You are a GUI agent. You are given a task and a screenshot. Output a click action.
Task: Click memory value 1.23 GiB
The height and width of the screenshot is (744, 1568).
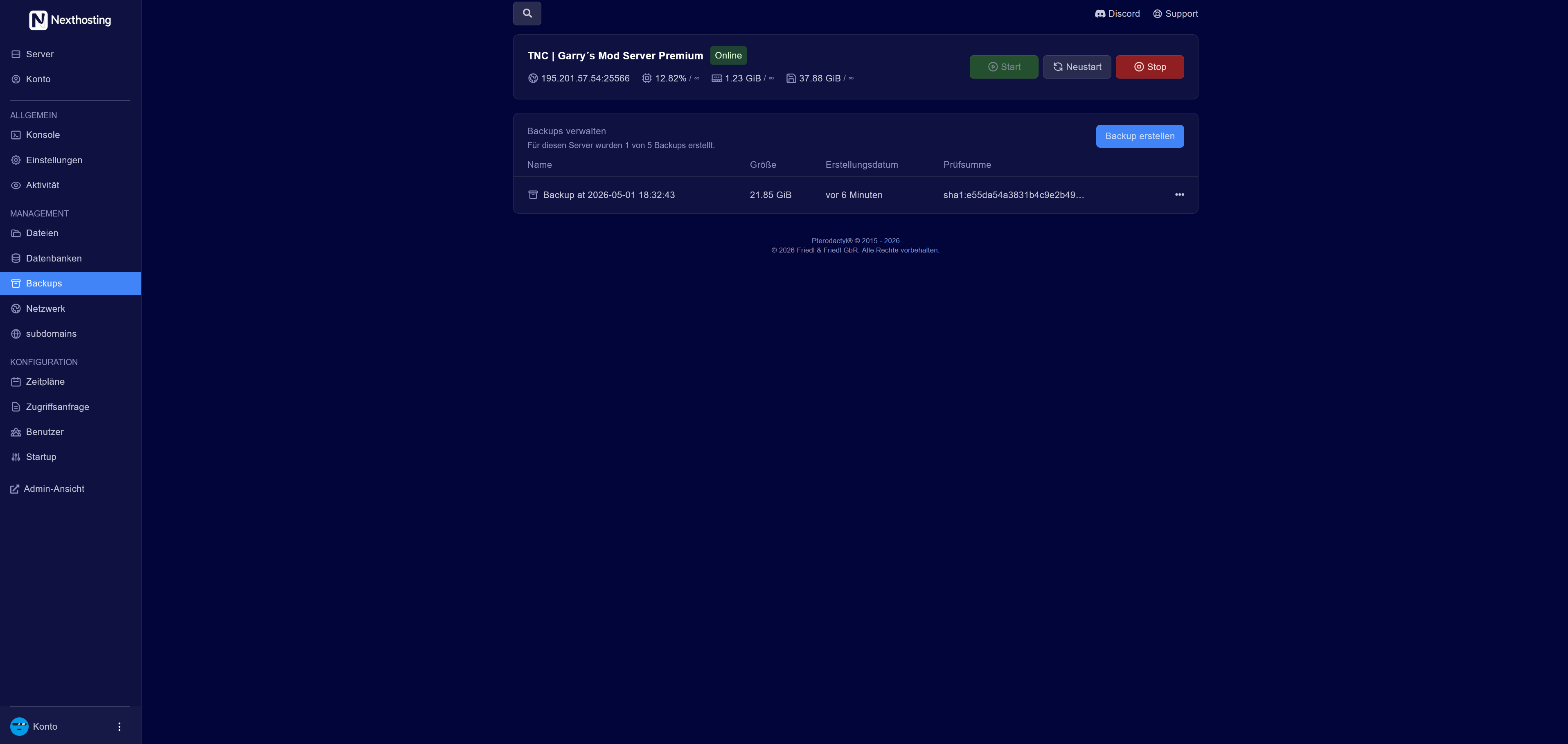pyautogui.click(x=743, y=78)
